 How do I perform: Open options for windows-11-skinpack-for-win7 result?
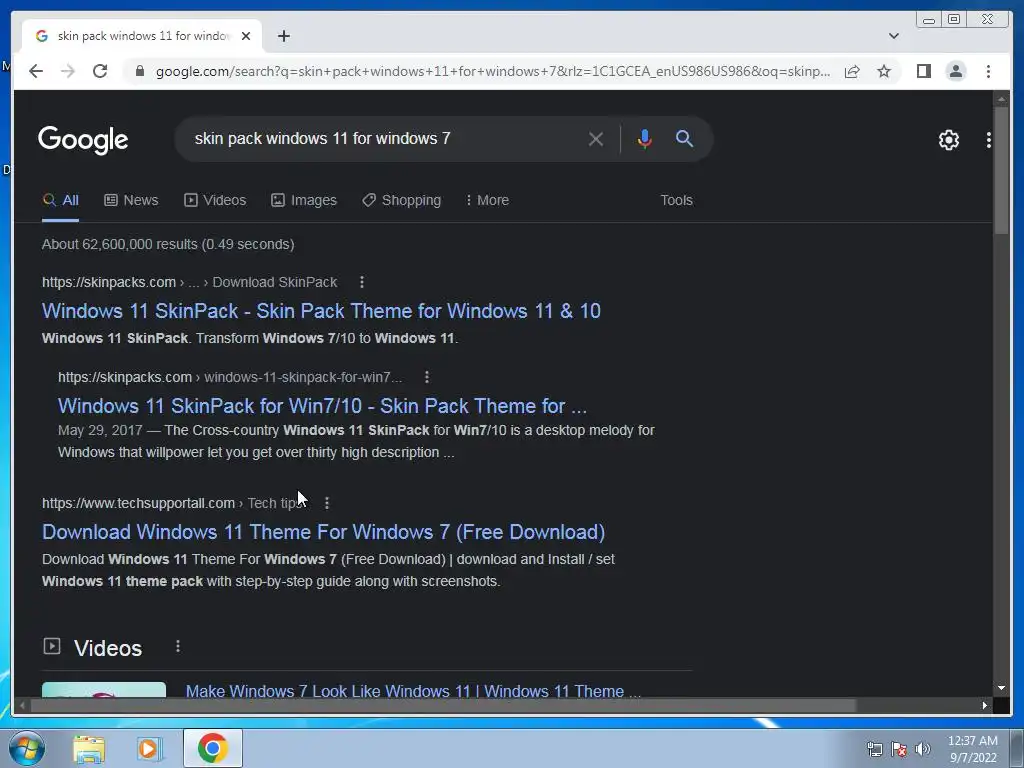click(x=426, y=377)
